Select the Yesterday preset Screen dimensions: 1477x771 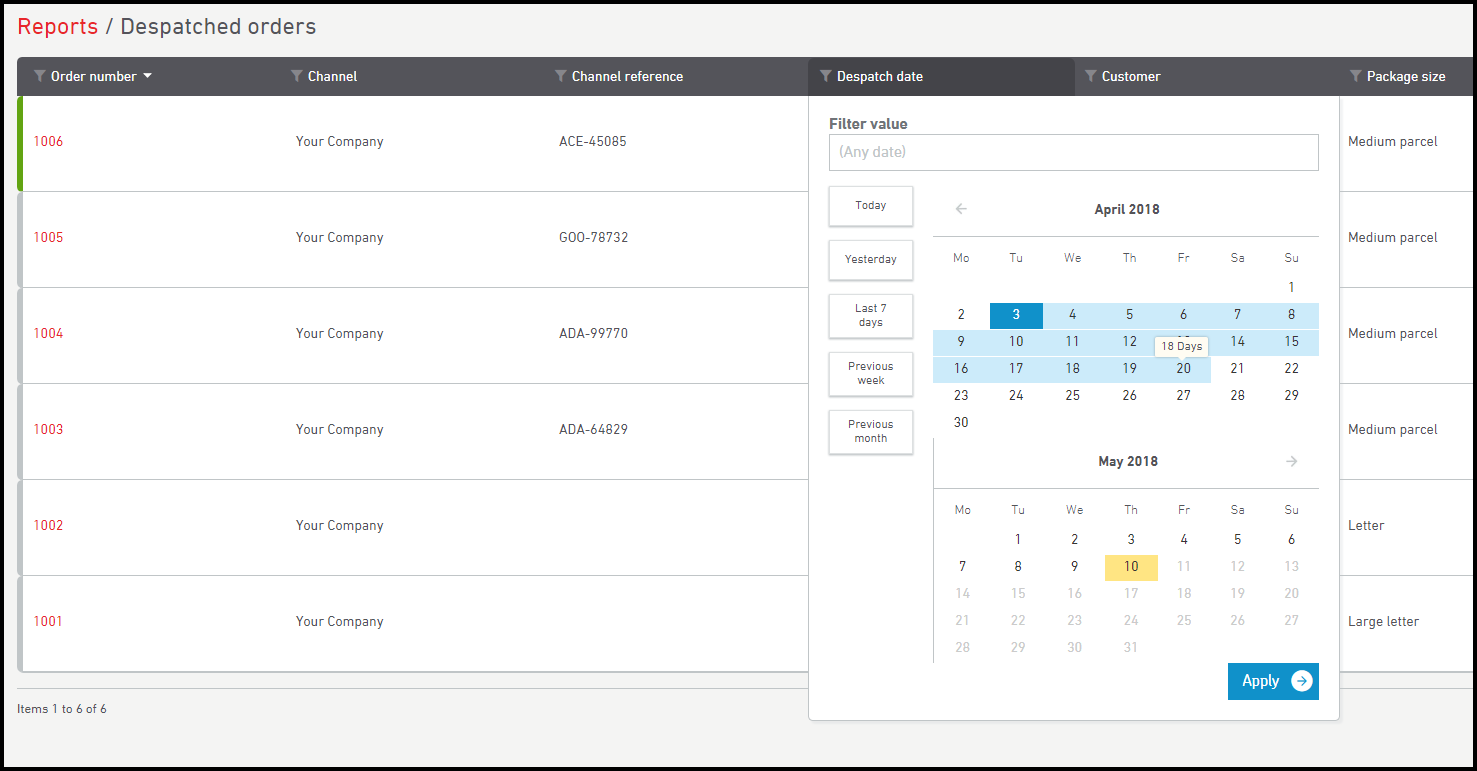coord(870,259)
